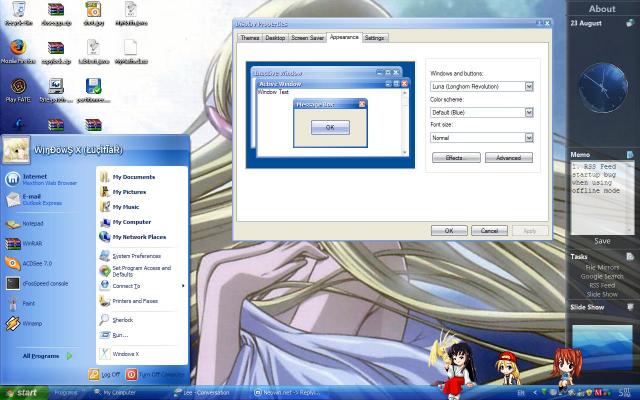The width and height of the screenshot is (640, 400).
Task: Click the Start button on the taskbar
Action: pos(24,393)
